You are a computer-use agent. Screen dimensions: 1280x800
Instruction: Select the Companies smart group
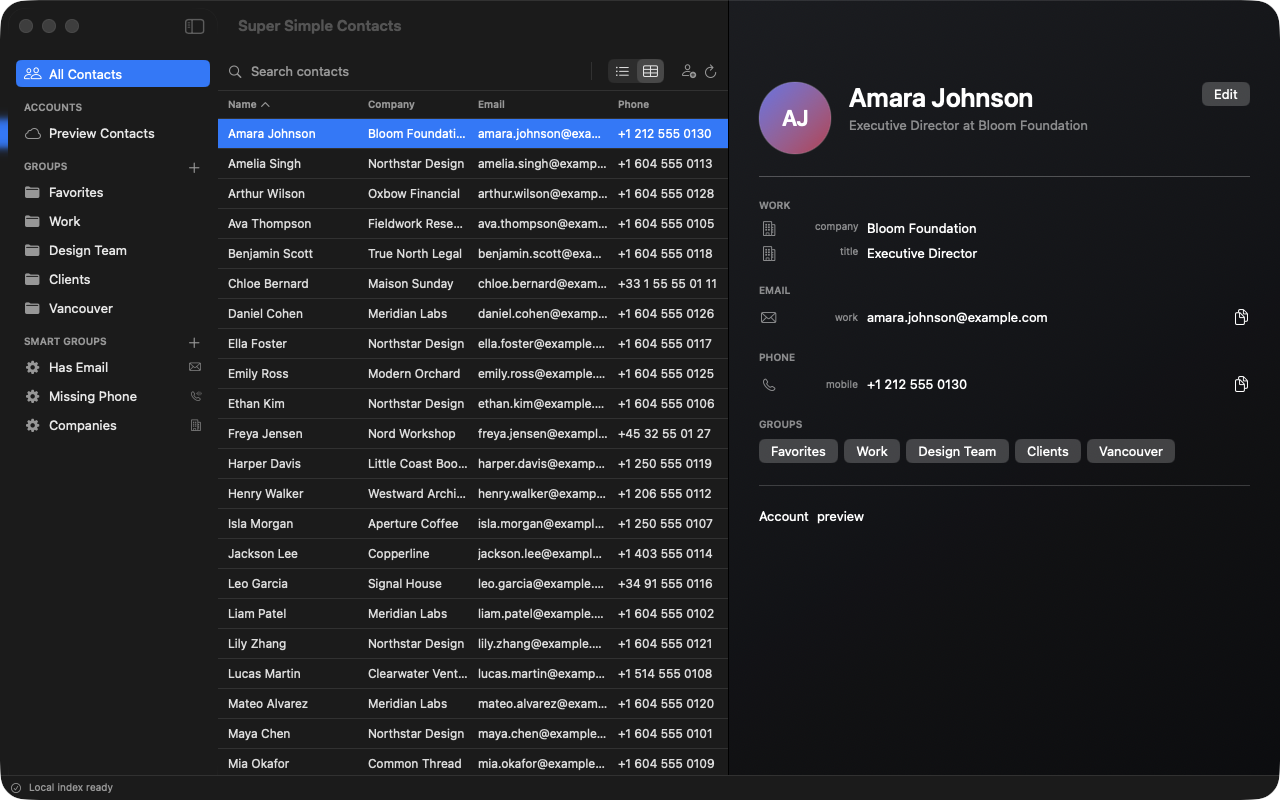pyautogui.click(x=113, y=425)
